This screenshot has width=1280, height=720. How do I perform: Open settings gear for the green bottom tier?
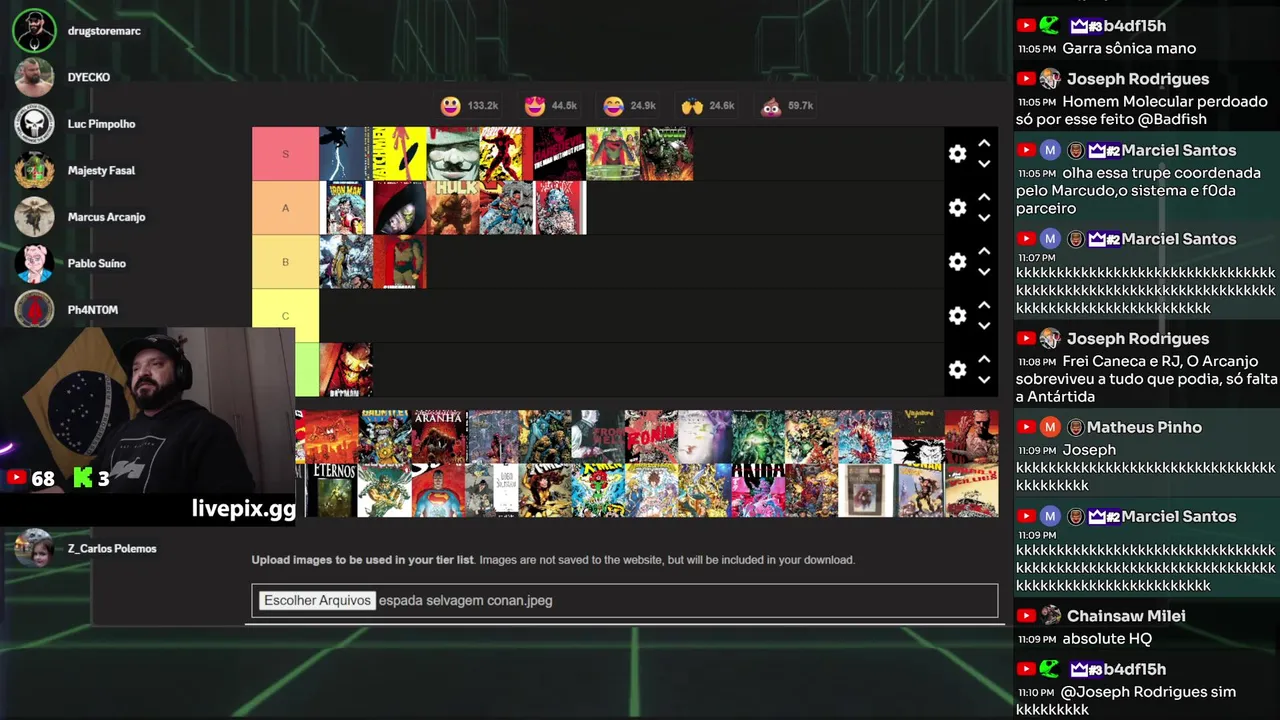957,369
